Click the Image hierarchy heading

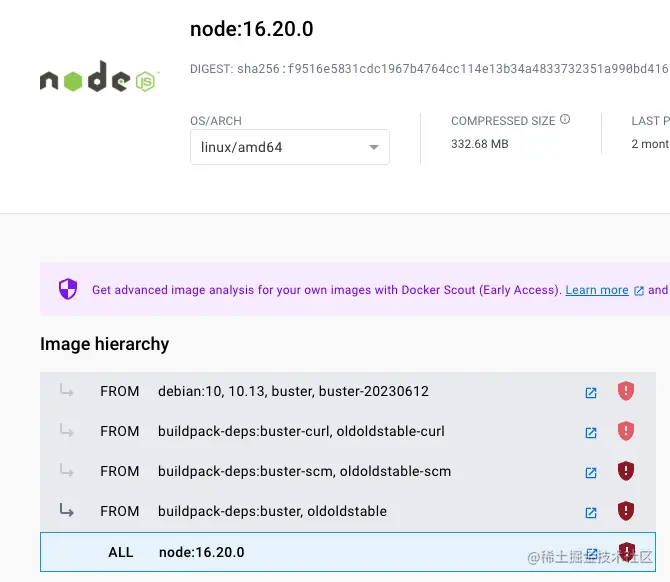click(x=104, y=344)
